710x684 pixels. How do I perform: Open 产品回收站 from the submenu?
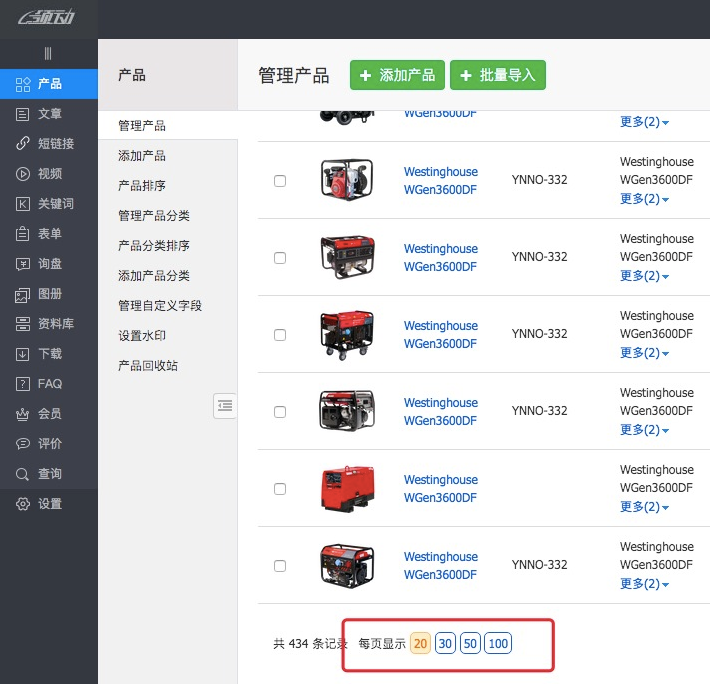pos(147,366)
